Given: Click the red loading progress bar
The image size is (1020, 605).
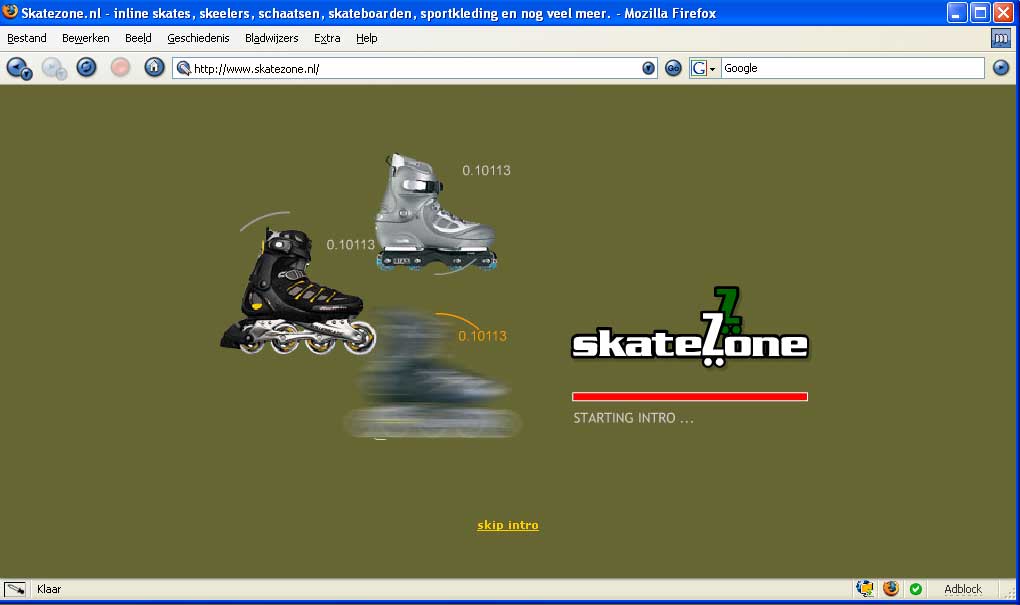Looking at the screenshot, I should tap(689, 397).
